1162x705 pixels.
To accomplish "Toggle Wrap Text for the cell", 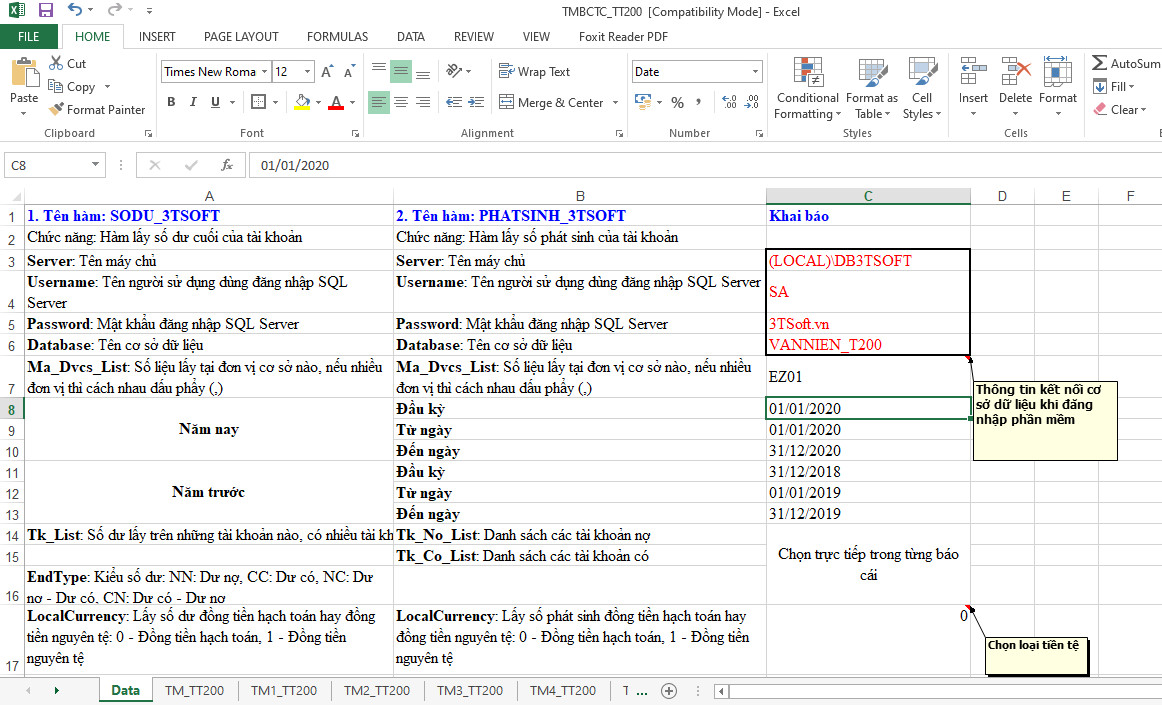I will click(534, 72).
